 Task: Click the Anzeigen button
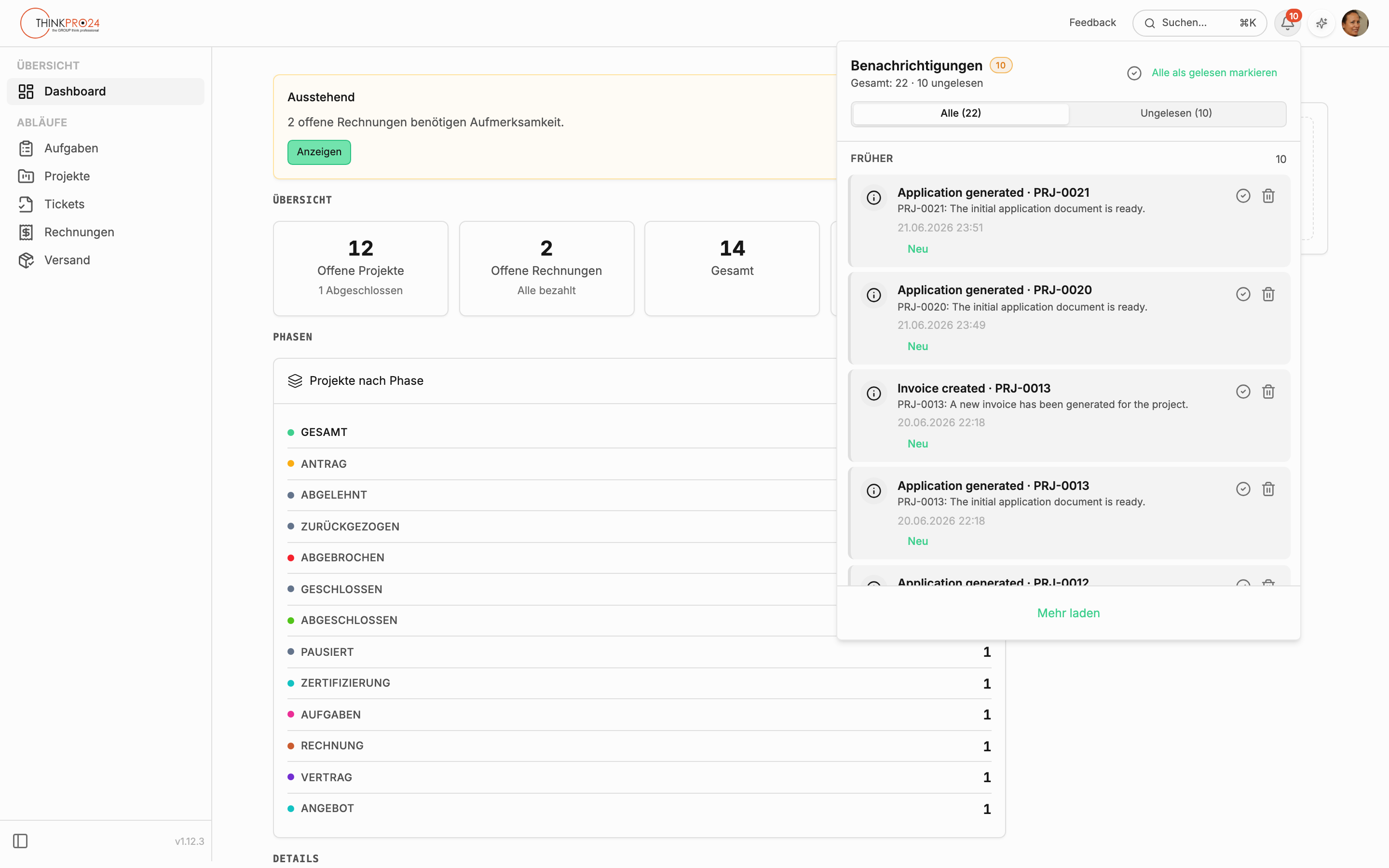pos(319,152)
